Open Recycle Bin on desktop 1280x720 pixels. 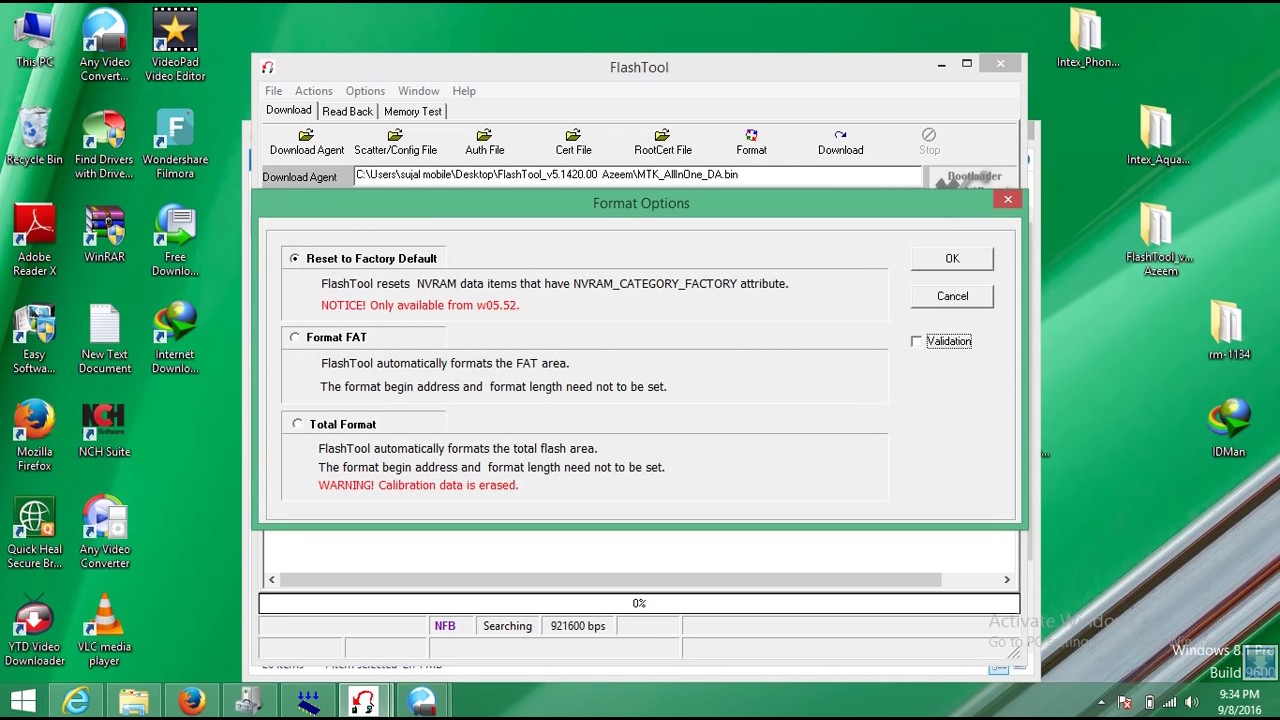[34, 137]
